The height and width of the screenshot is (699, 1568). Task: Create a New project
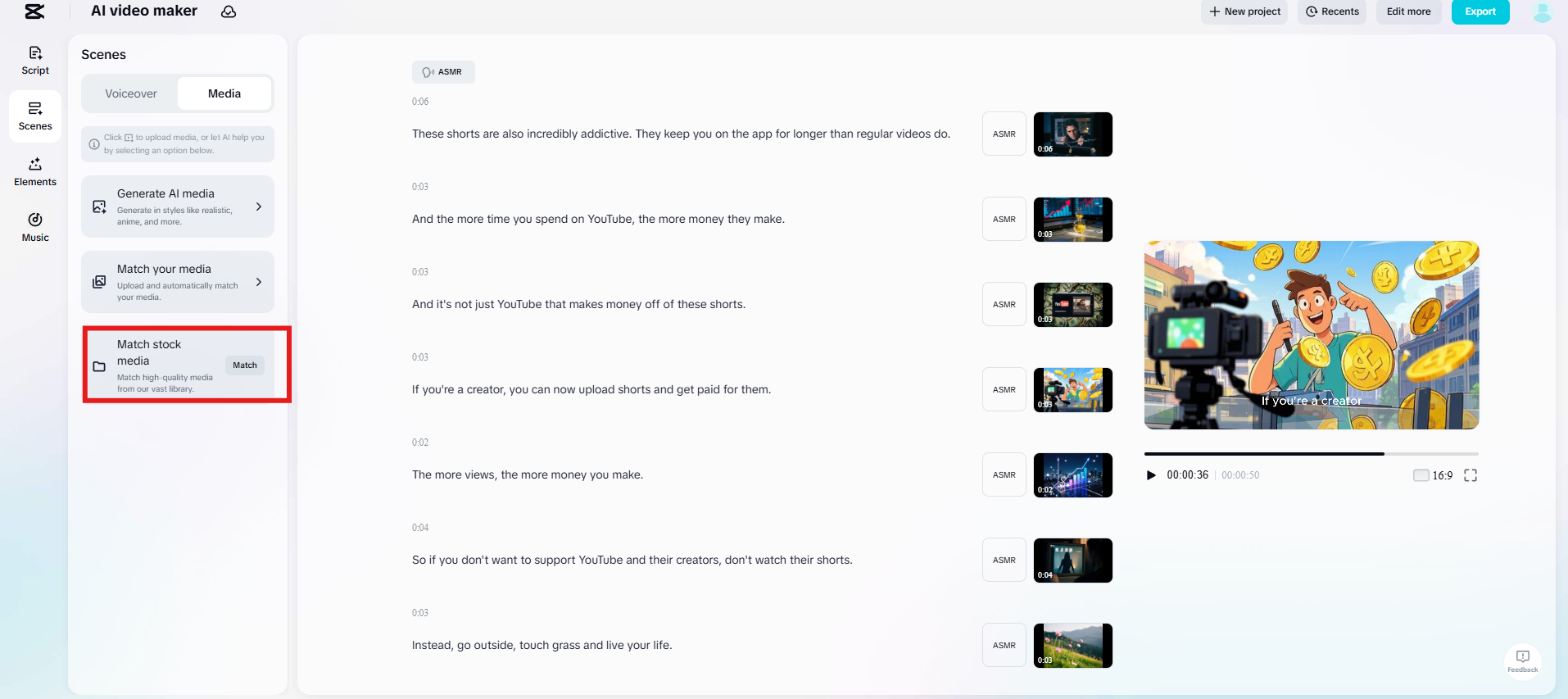click(x=1244, y=11)
